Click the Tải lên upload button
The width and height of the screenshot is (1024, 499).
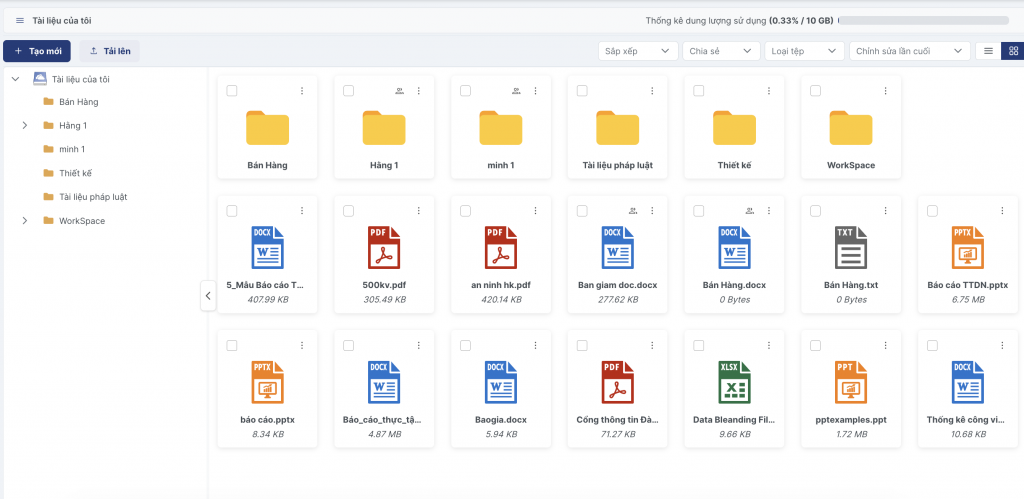pos(110,51)
